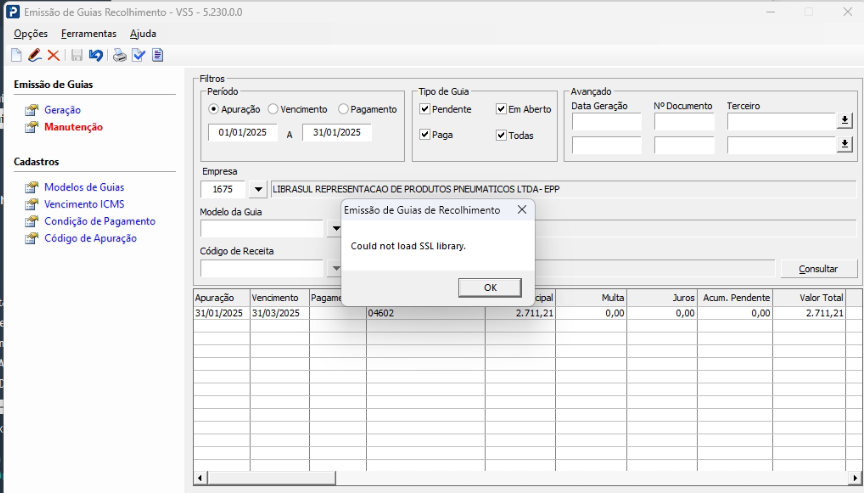
Task: Click the floppy disk save icon
Action: point(77,55)
